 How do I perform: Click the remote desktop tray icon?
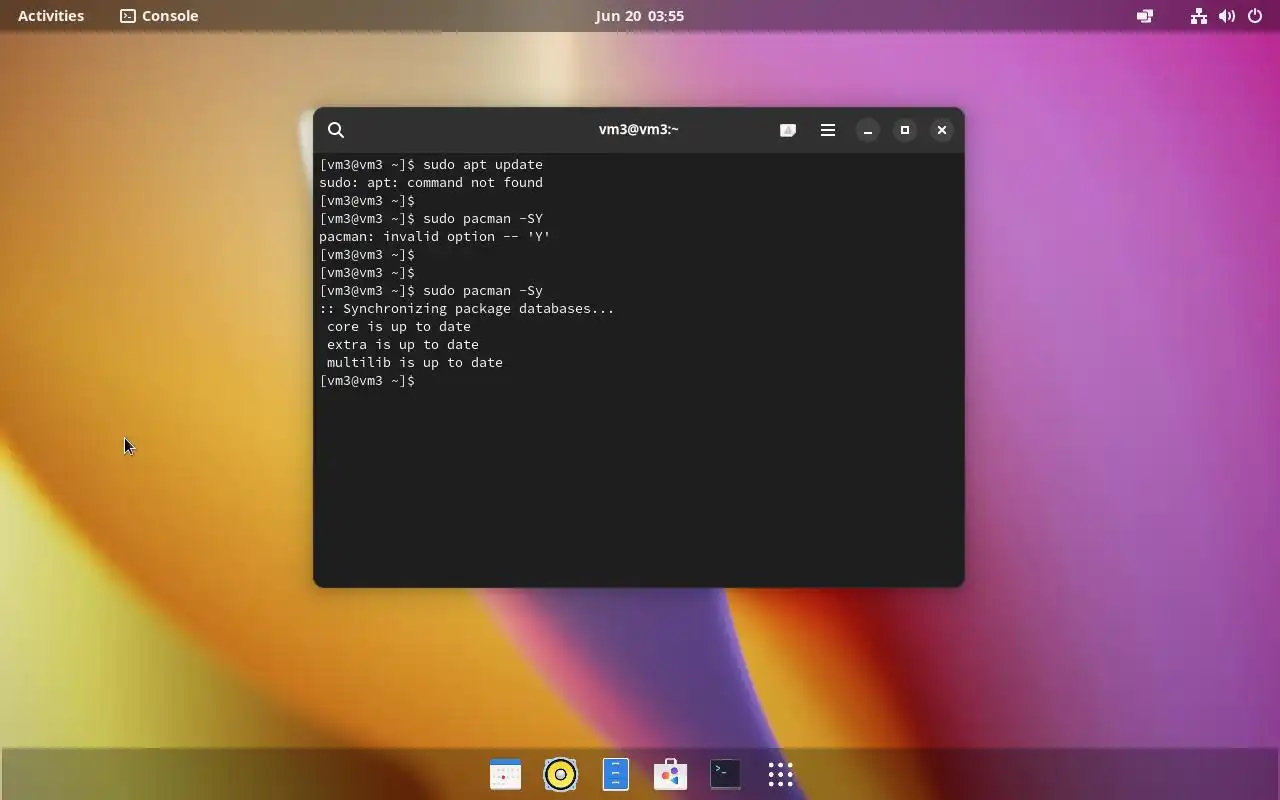click(1145, 16)
